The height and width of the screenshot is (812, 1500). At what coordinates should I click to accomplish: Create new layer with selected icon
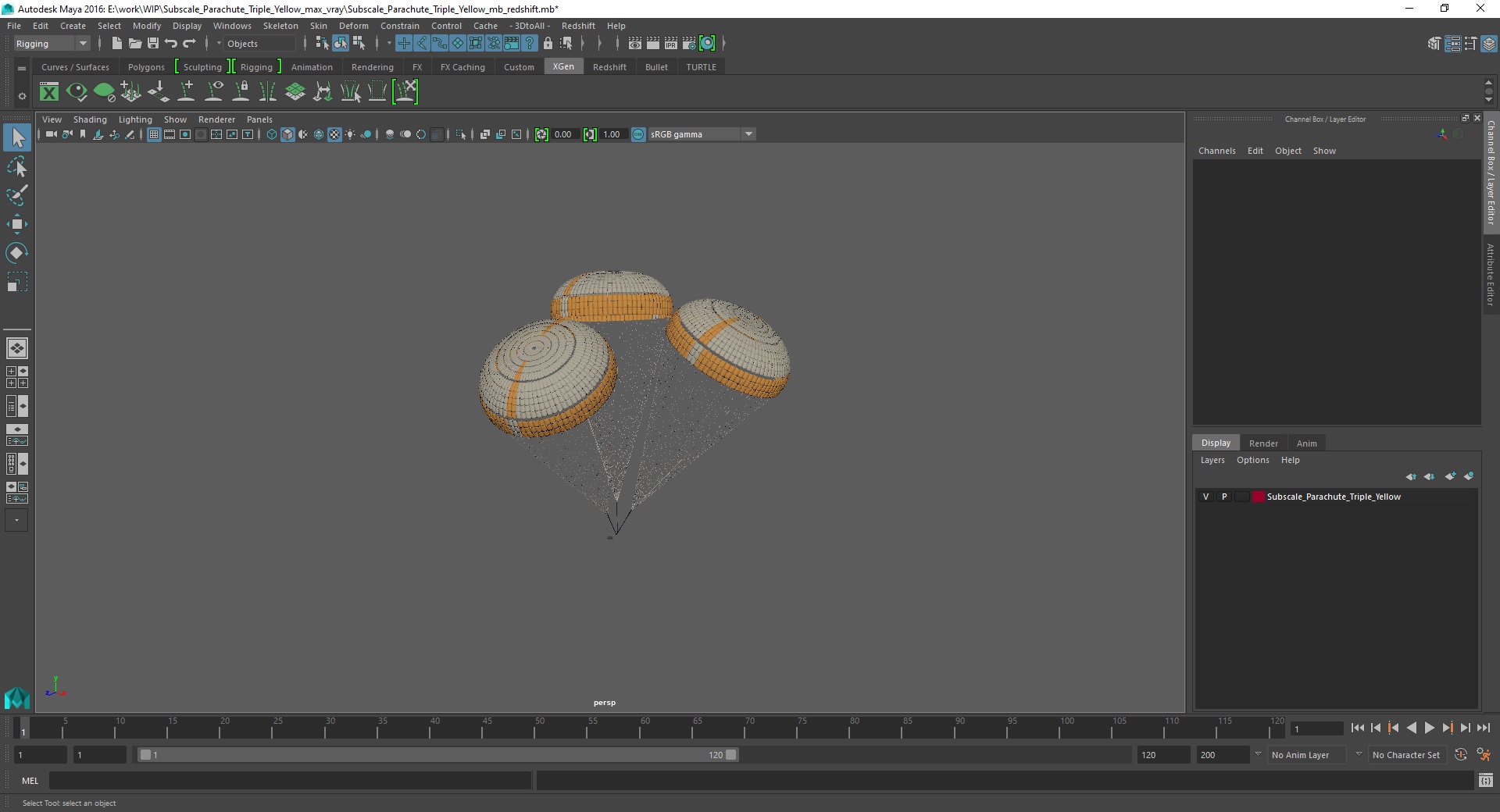(1469, 476)
